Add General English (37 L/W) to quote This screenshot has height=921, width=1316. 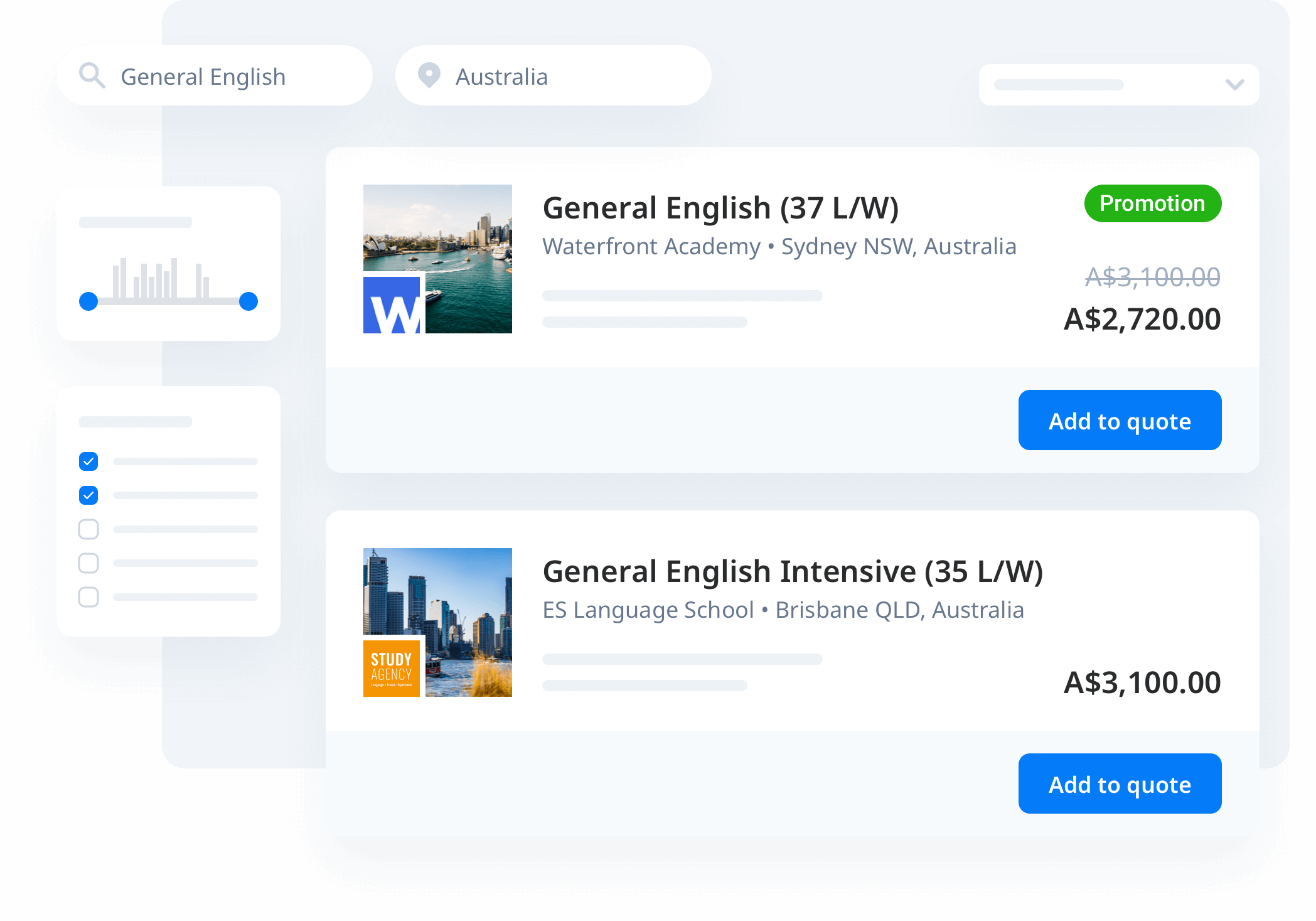tap(1120, 420)
